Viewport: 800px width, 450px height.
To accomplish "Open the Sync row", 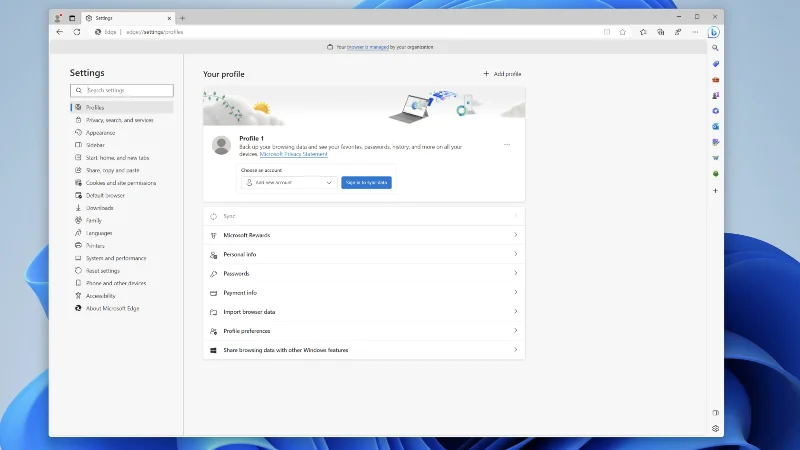I will tap(364, 216).
